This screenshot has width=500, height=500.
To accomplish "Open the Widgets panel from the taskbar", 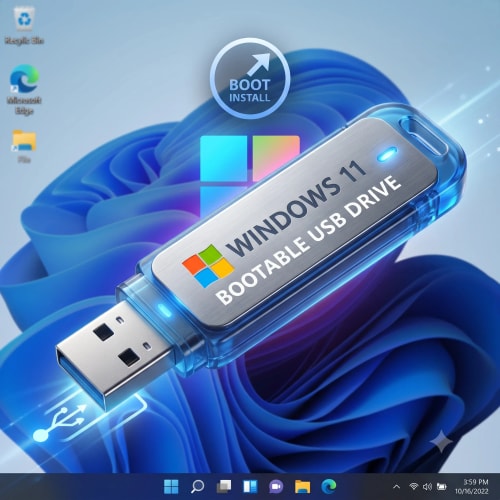I will 250,486.
